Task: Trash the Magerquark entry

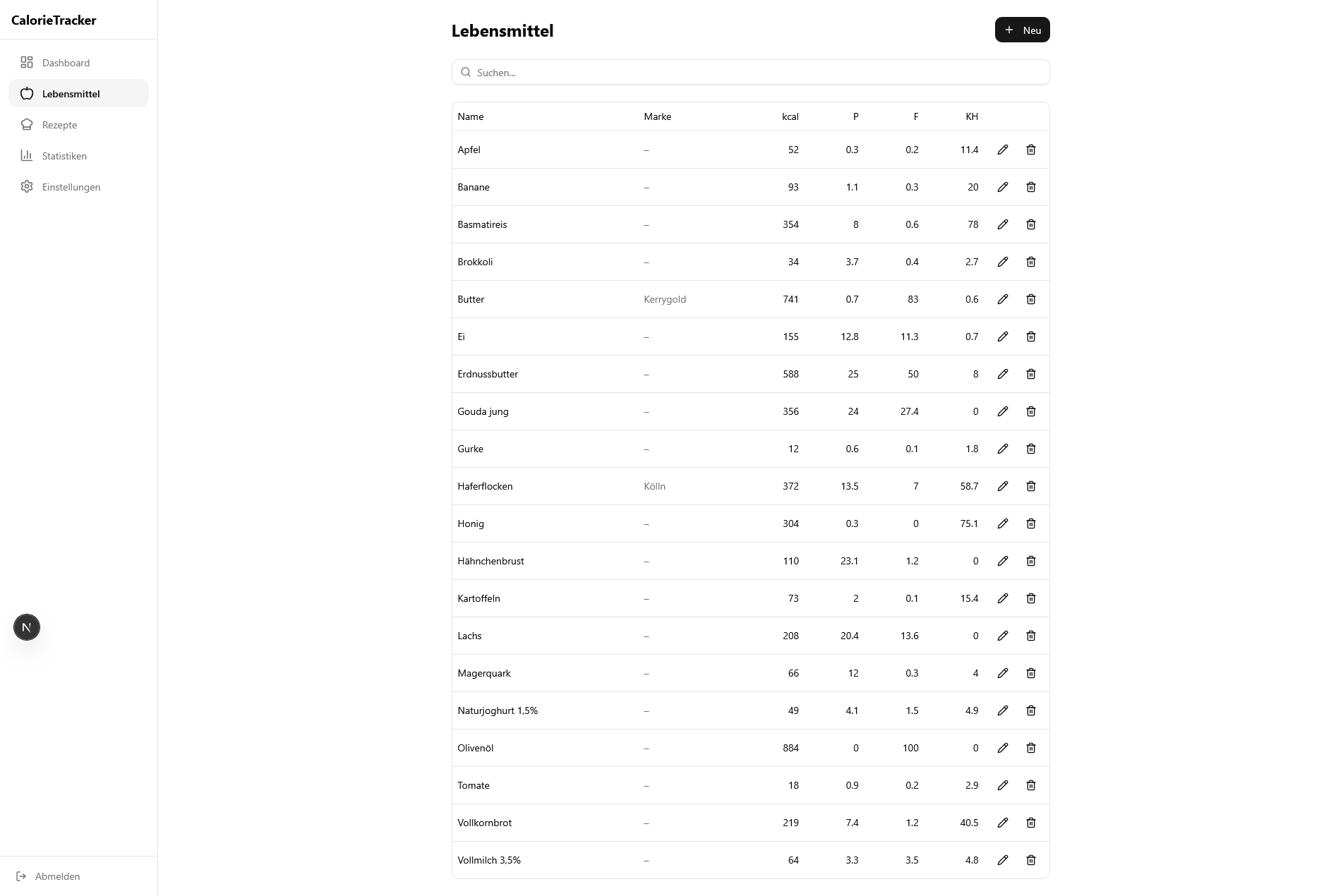Action: click(x=1031, y=673)
